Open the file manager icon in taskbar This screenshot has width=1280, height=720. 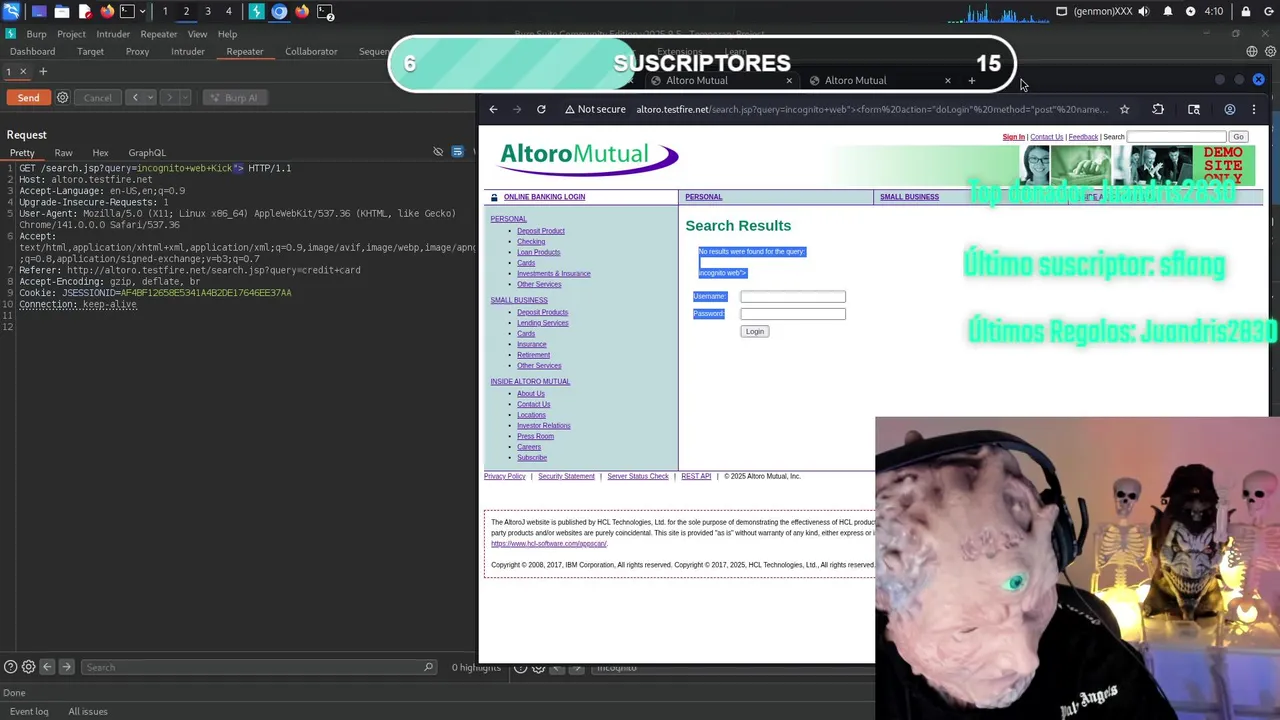61,12
